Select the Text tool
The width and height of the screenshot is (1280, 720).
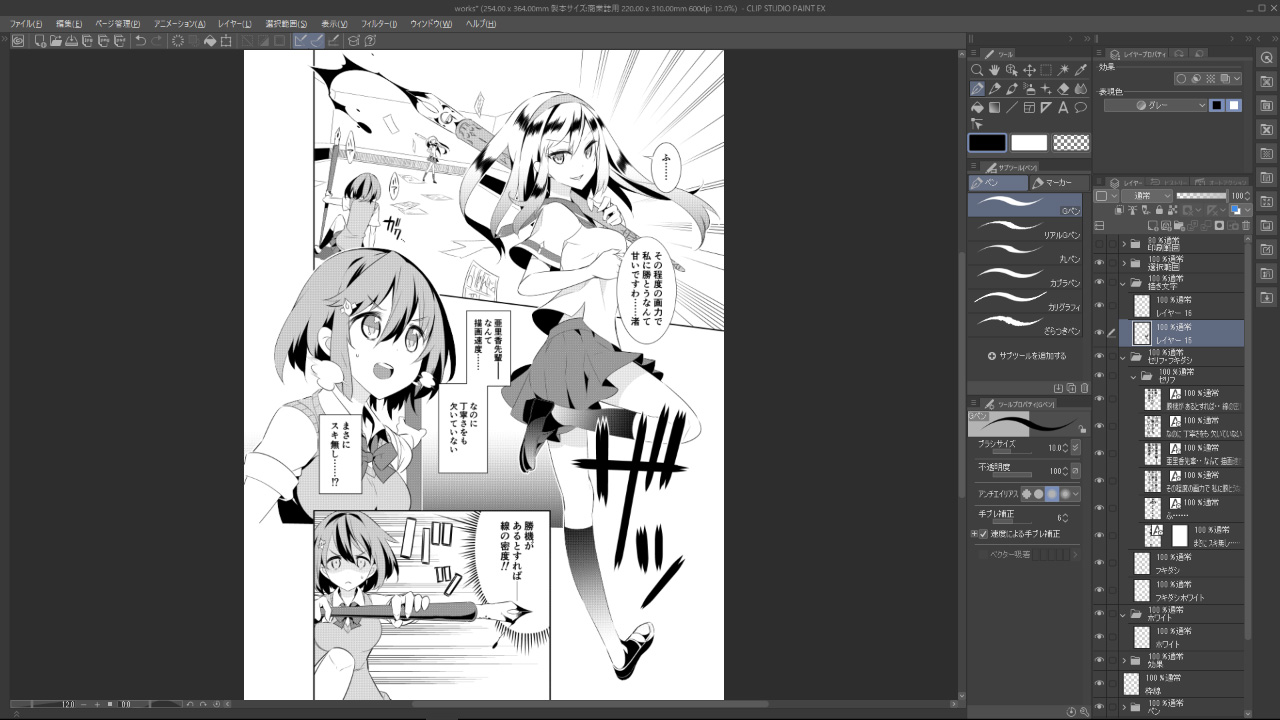pyautogui.click(x=1063, y=107)
